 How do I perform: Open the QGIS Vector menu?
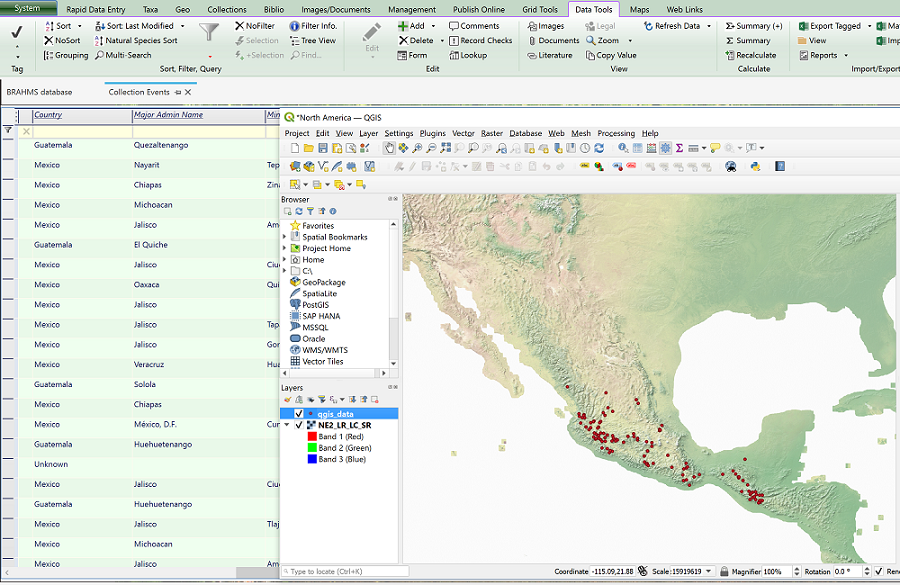pyautogui.click(x=463, y=133)
